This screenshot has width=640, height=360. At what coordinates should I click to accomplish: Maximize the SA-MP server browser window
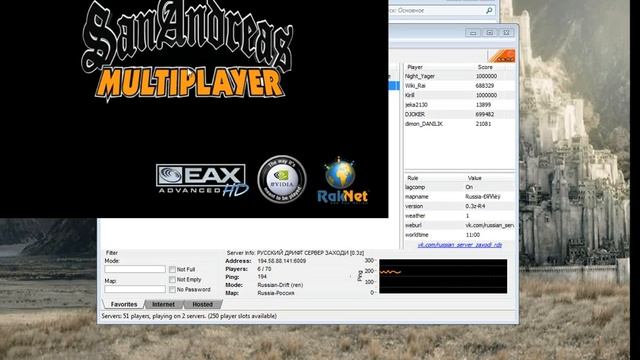490,33
